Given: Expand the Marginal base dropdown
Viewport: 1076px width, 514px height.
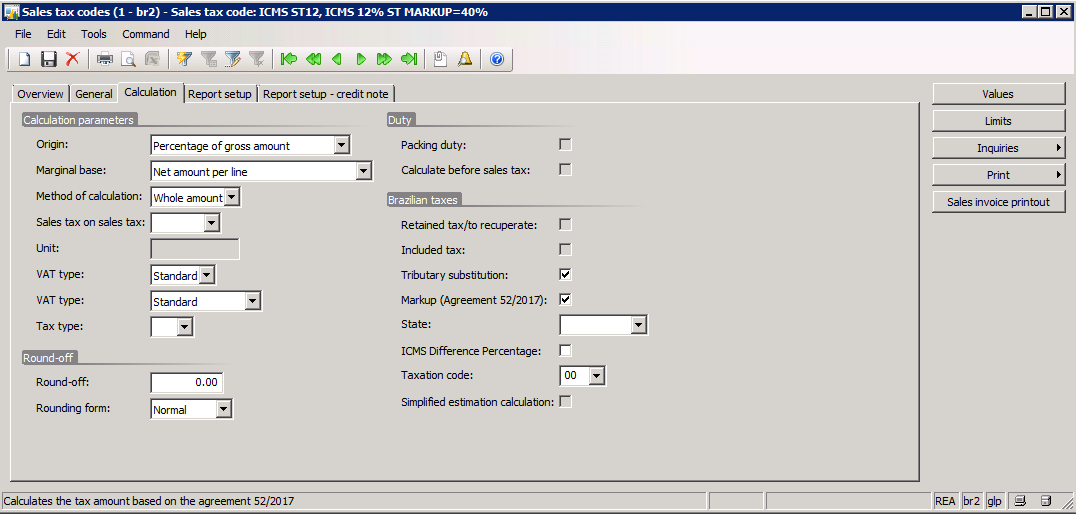Looking at the screenshot, I should point(363,172).
